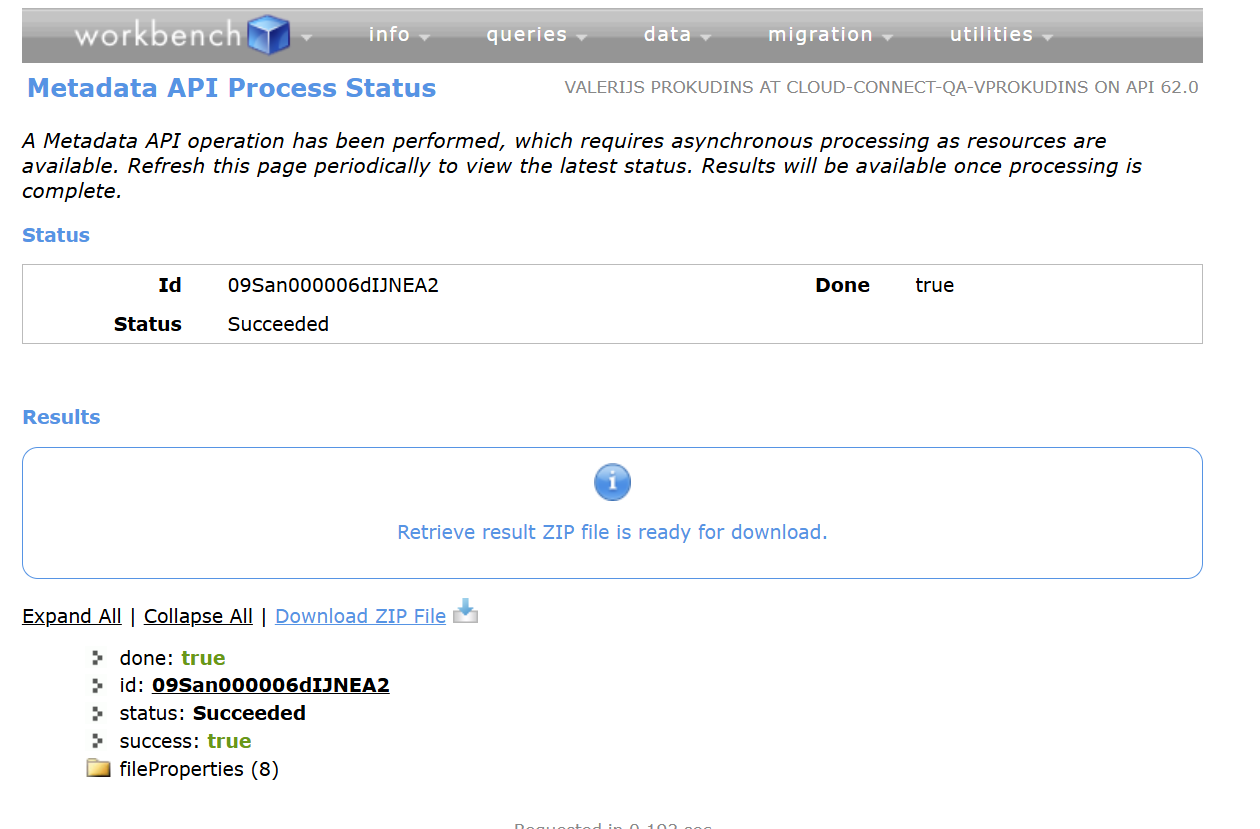The height and width of the screenshot is (829, 1260).
Task: Open the migration menu
Action: coord(830,35)
